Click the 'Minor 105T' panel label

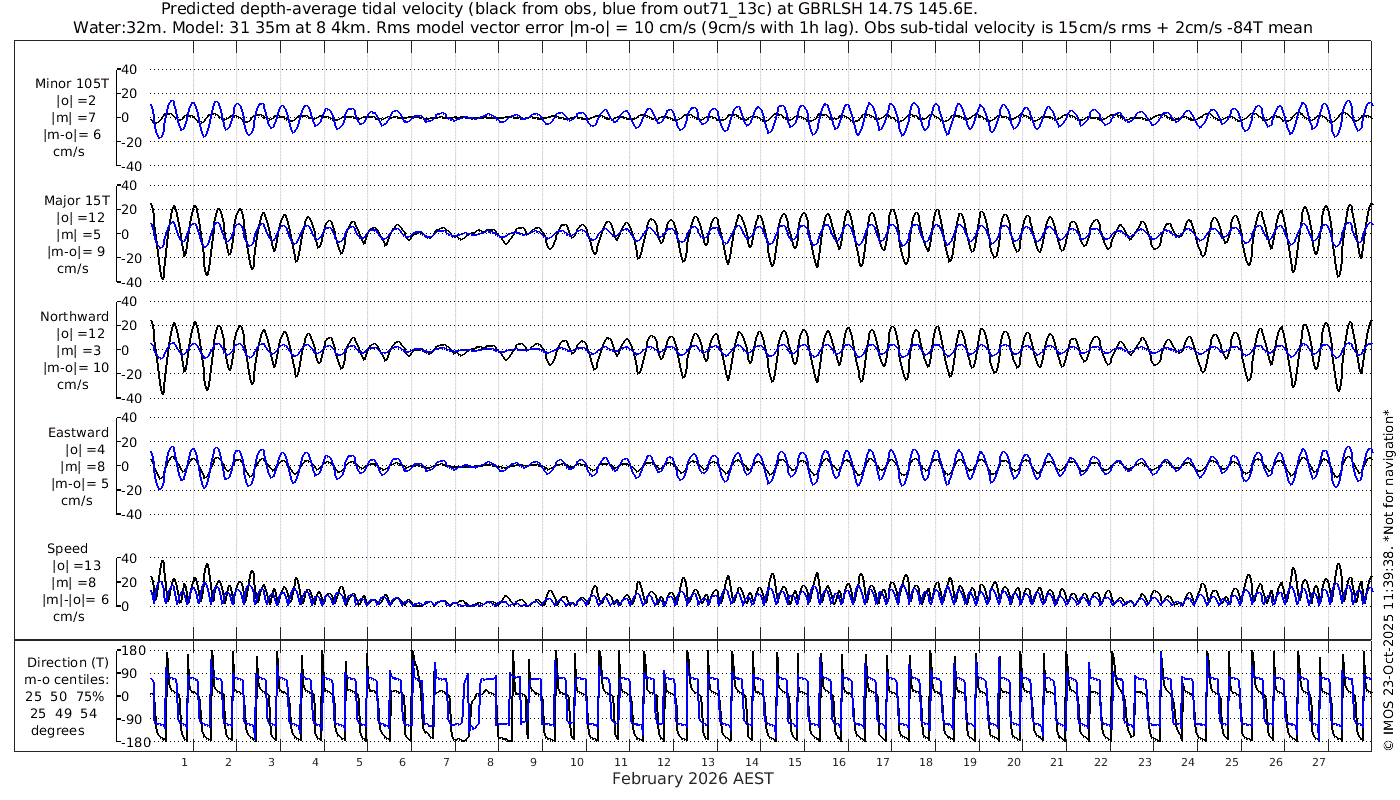pyautogui.click(x=72, y=83)
